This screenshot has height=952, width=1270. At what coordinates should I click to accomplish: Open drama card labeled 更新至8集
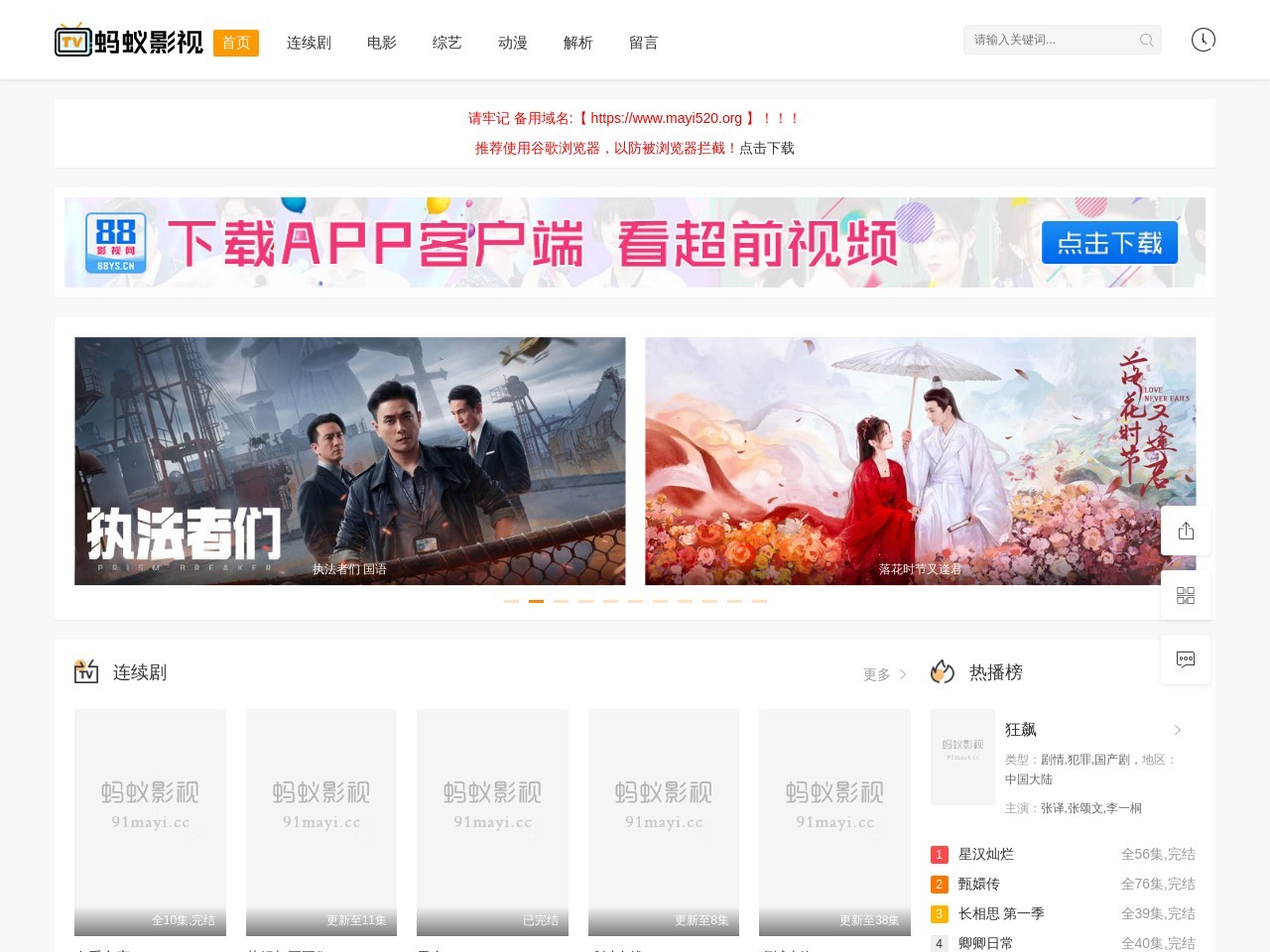pyautogui.click(x=664, y=822)
